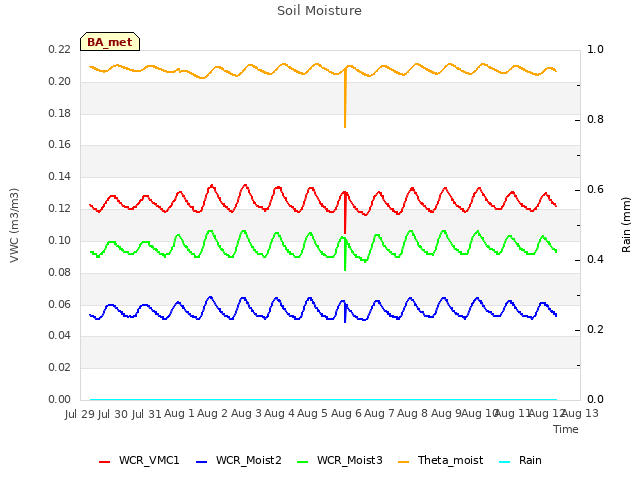Click the Jul 29 date tick label
This screenshot has width=640, height=480.
coord(80,414)
